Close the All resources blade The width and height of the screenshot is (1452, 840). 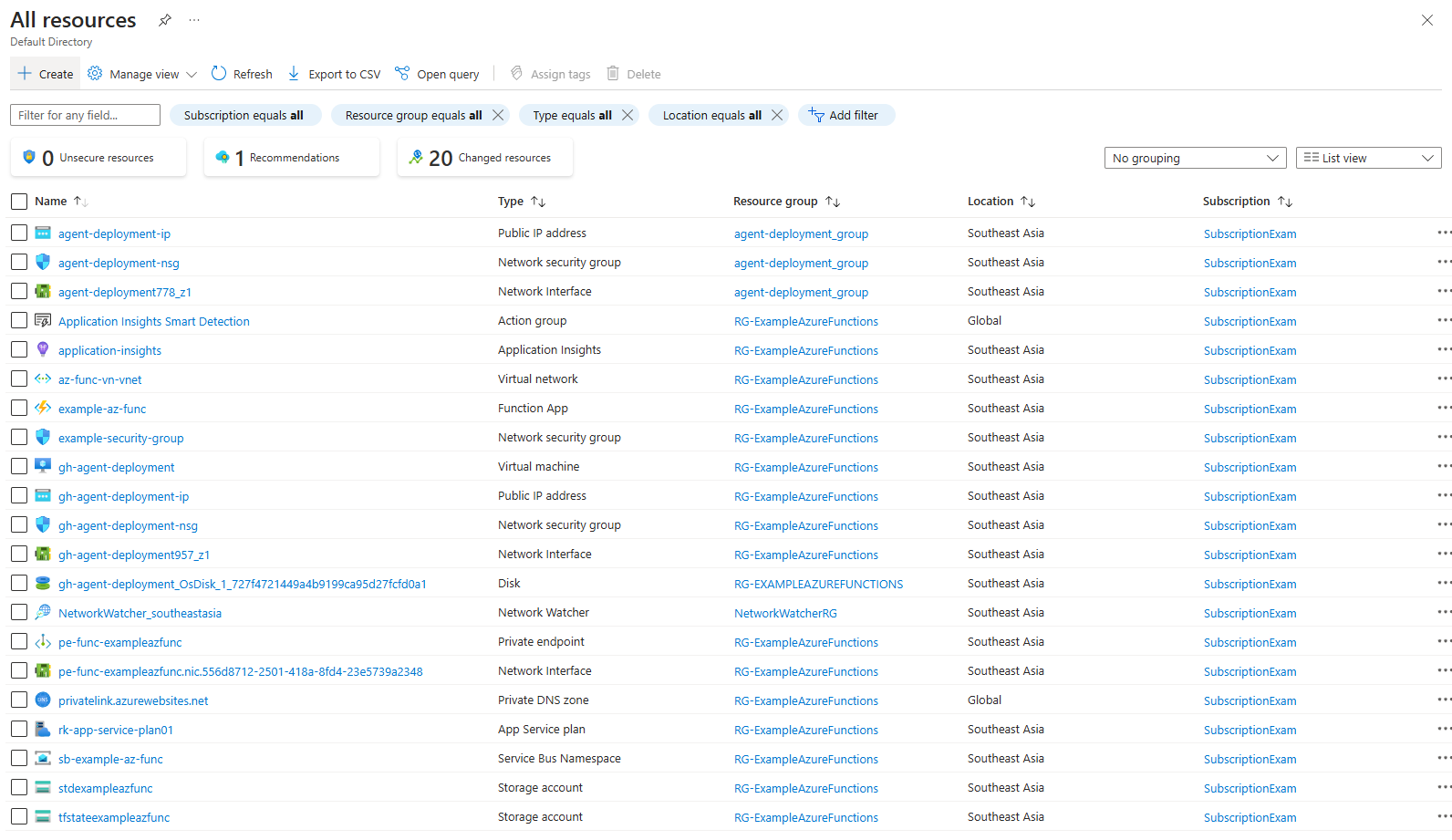point(1427,20)
